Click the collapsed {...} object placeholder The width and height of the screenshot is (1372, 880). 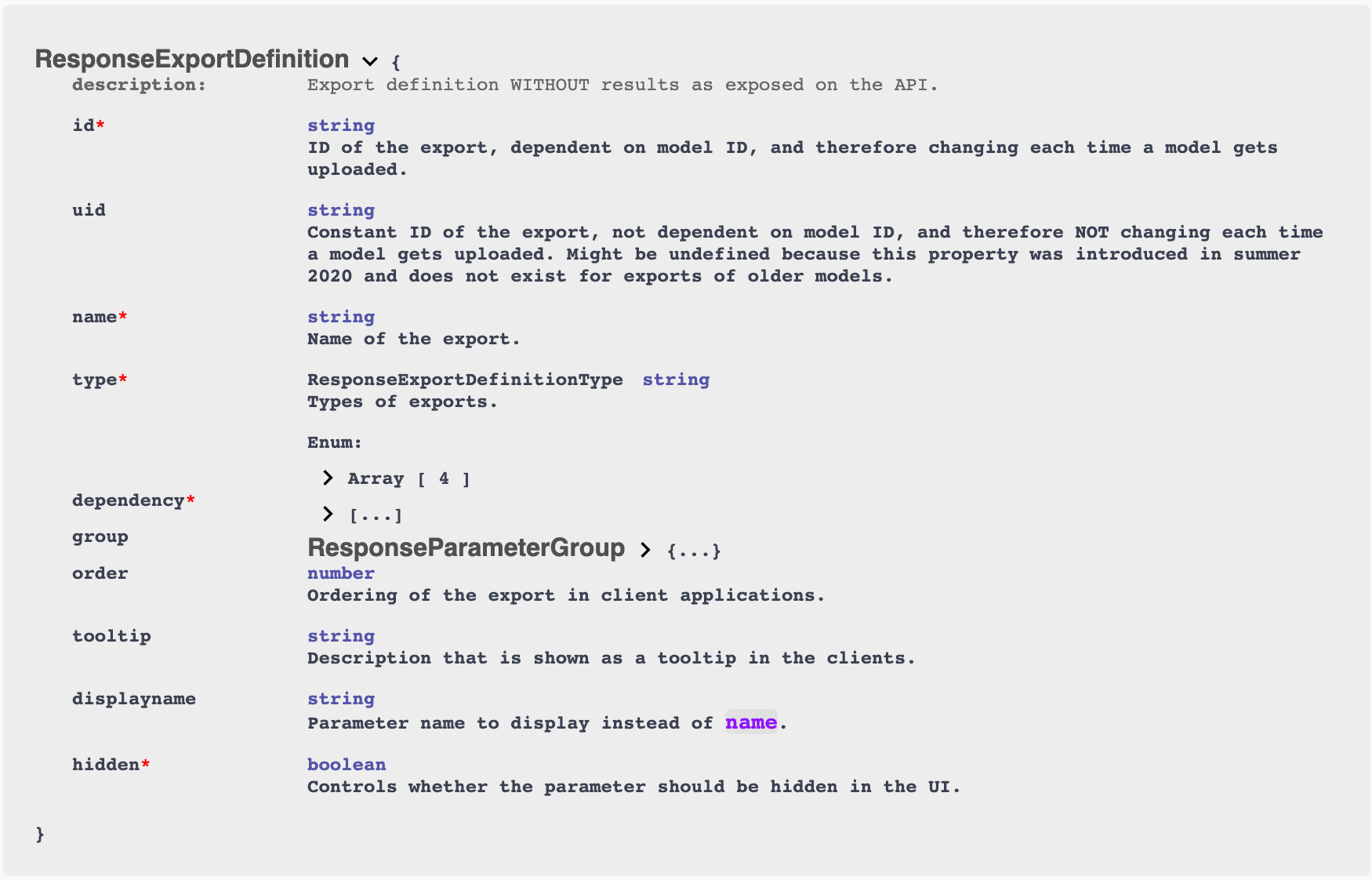[693, 551]
